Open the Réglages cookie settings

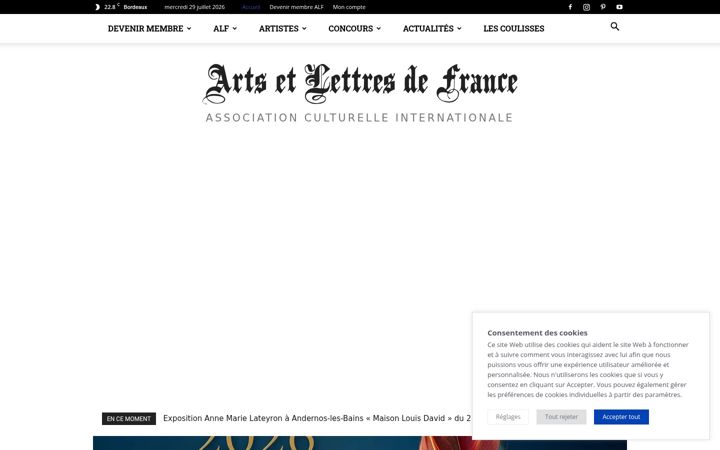click(x=508, y=417)
